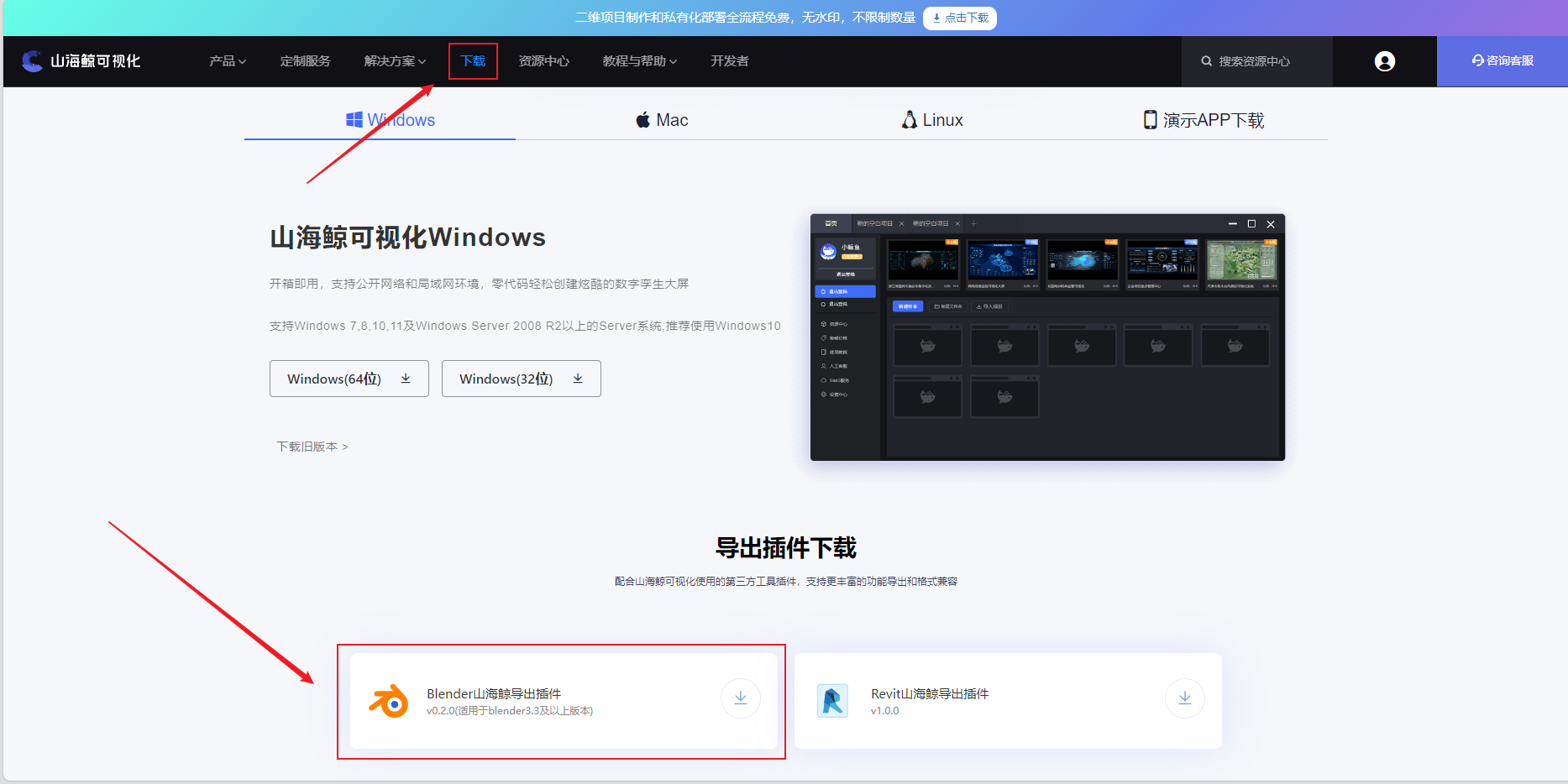1568x784 pixels.
Task: Download the Blender plugin via round arrow button
Action: 741,698
